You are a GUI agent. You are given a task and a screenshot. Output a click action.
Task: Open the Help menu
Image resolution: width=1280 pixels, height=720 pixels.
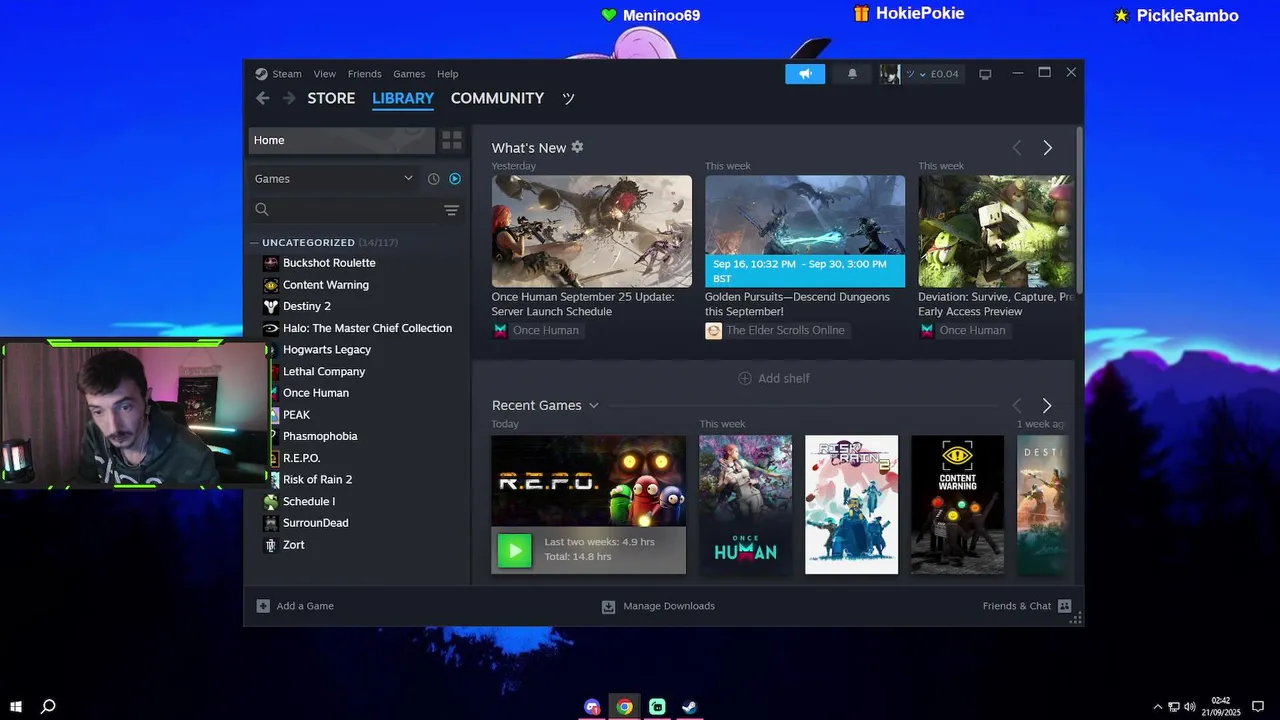click(x=448, y=74)
